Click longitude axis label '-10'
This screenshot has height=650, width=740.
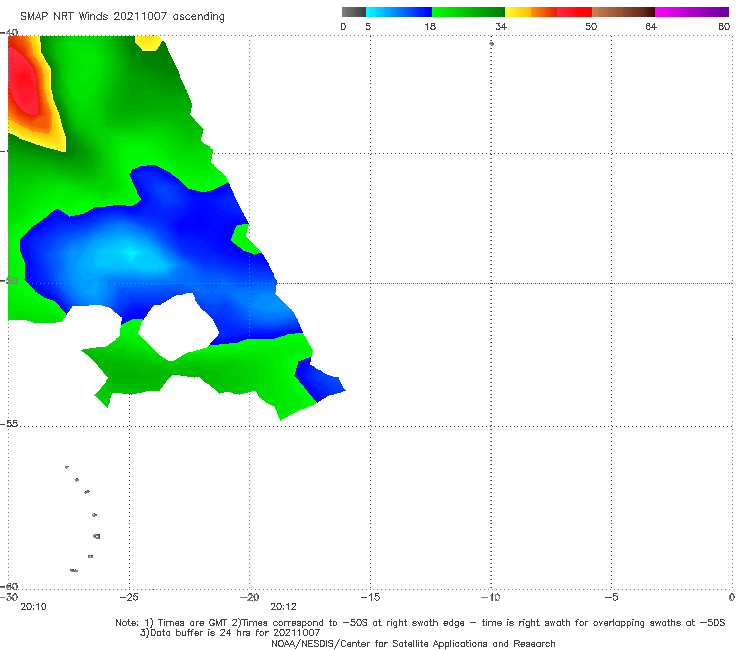[490, 597]
